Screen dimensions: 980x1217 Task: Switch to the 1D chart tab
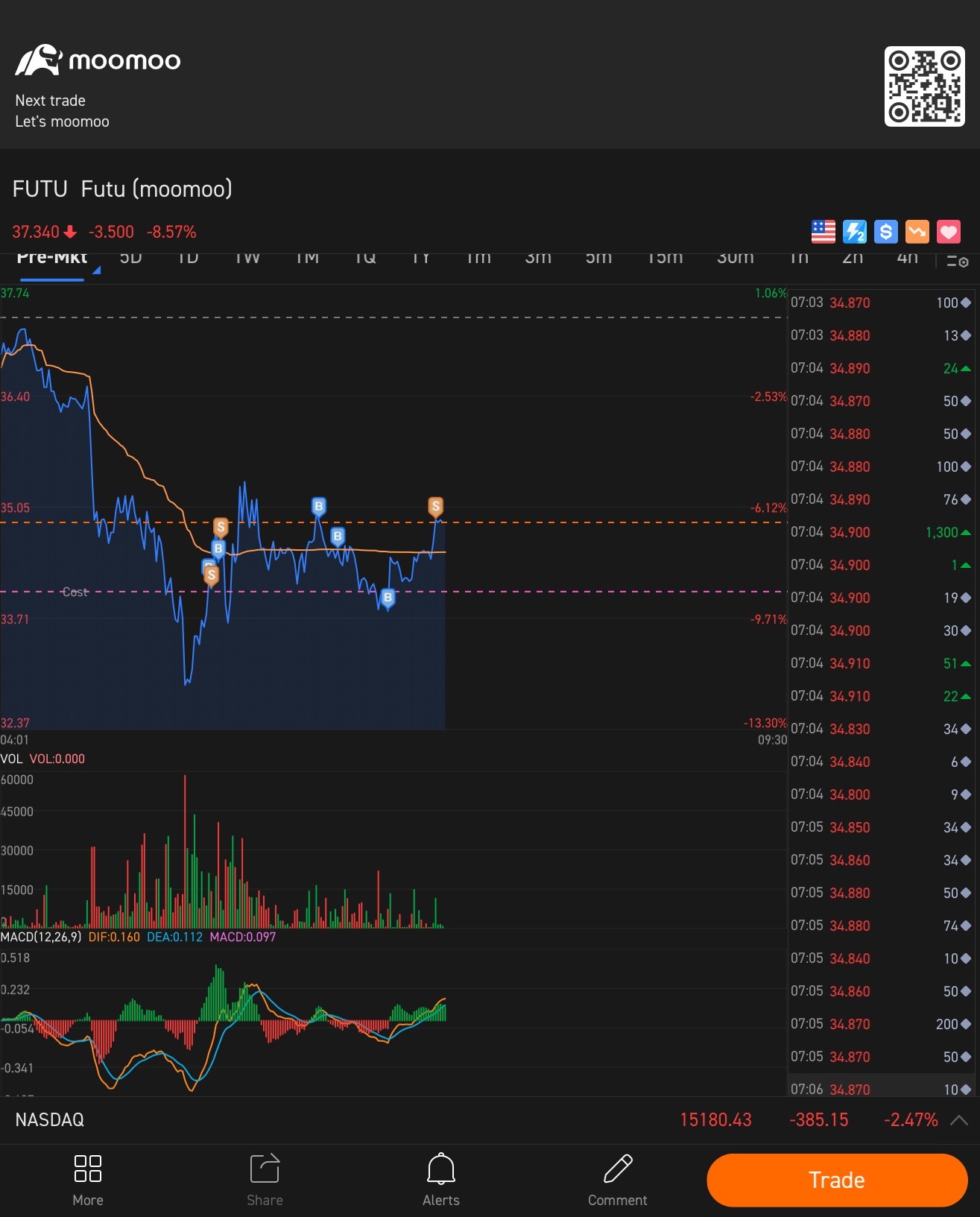188,258
